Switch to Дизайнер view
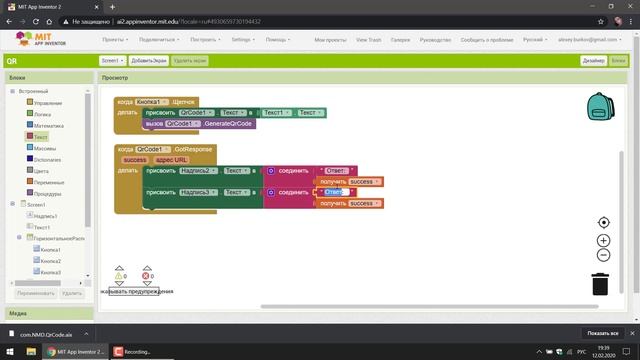 point(593,61)
